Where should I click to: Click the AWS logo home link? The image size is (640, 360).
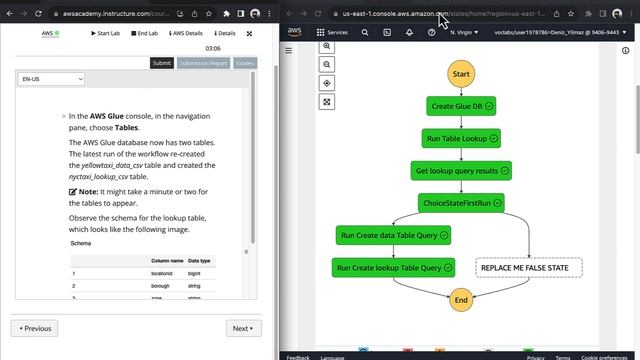pyautogui.click(x=294, y=32)
